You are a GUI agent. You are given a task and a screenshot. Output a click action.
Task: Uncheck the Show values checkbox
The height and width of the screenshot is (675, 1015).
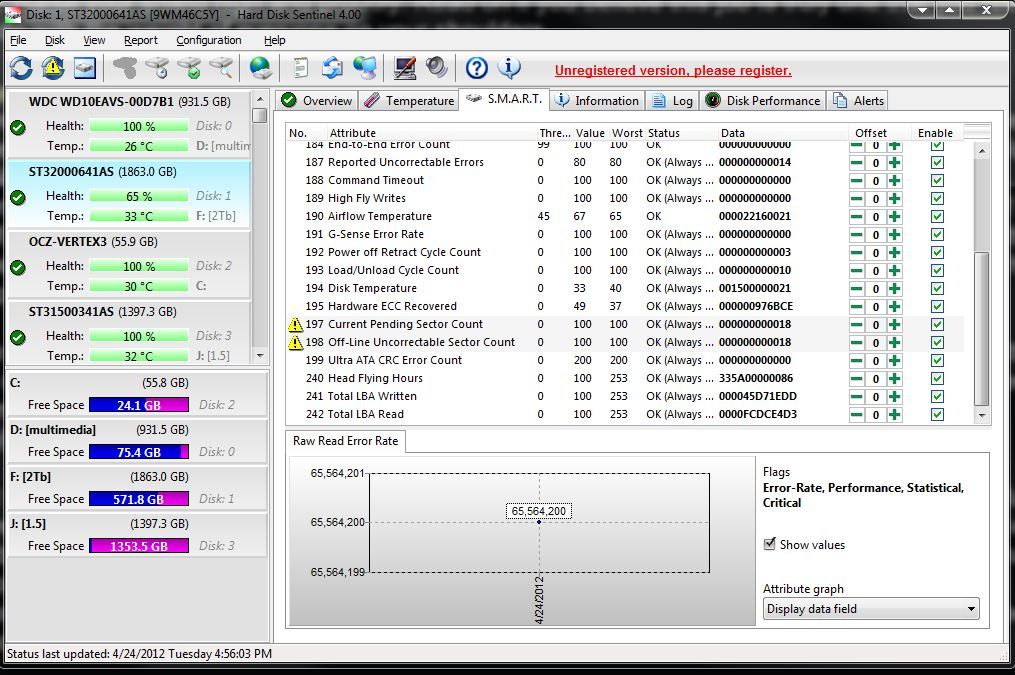coord(770,544)
